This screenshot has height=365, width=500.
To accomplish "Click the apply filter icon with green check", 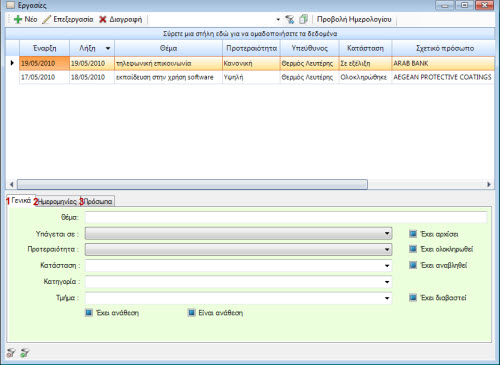I will click(25, 353).
